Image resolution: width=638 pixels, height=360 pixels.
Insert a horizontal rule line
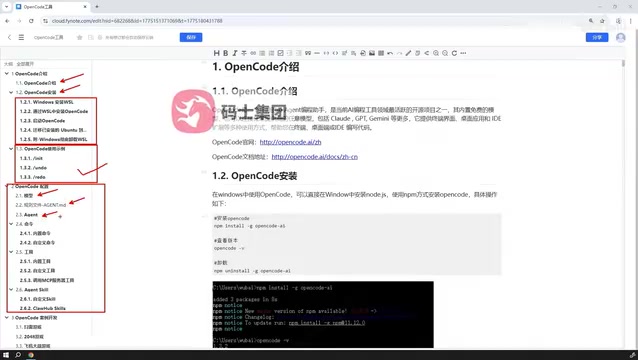[317, 53]
